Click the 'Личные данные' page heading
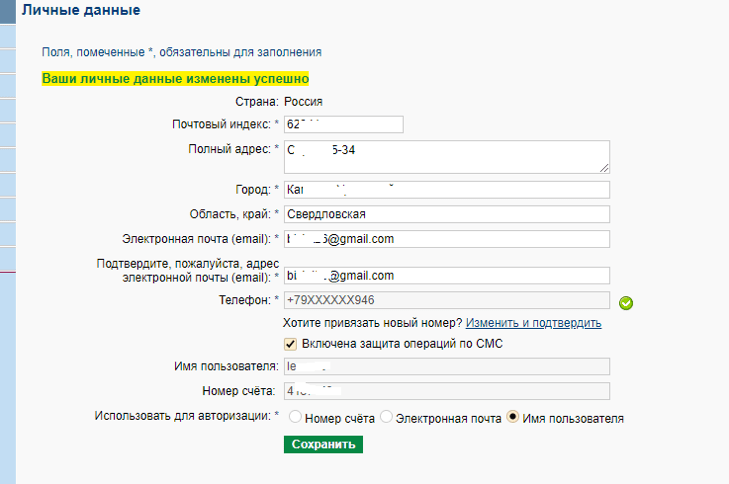The height and width of the screenshot is (484, 729). coord(81,11)
